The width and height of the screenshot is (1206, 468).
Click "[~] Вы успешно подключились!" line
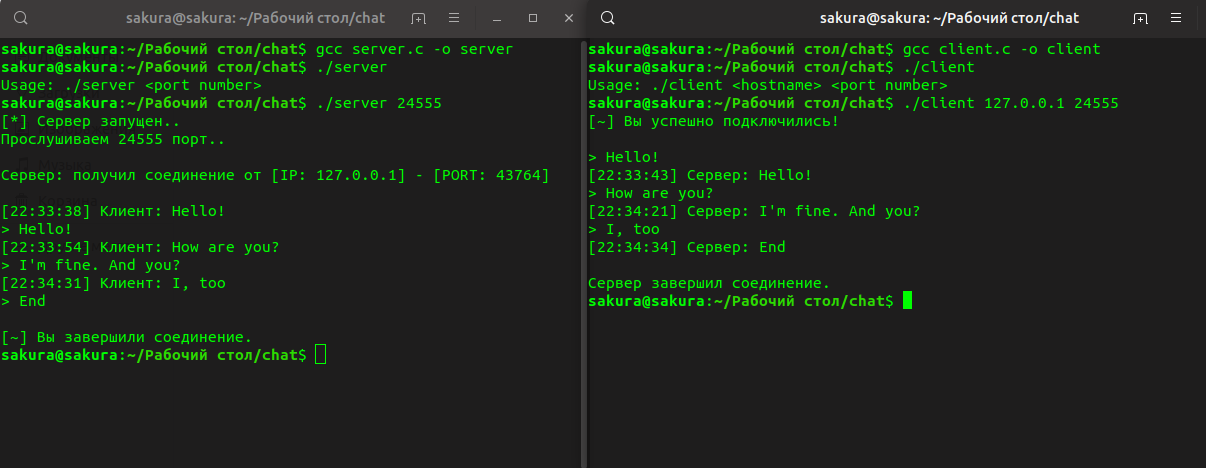[x=714, y=121]
